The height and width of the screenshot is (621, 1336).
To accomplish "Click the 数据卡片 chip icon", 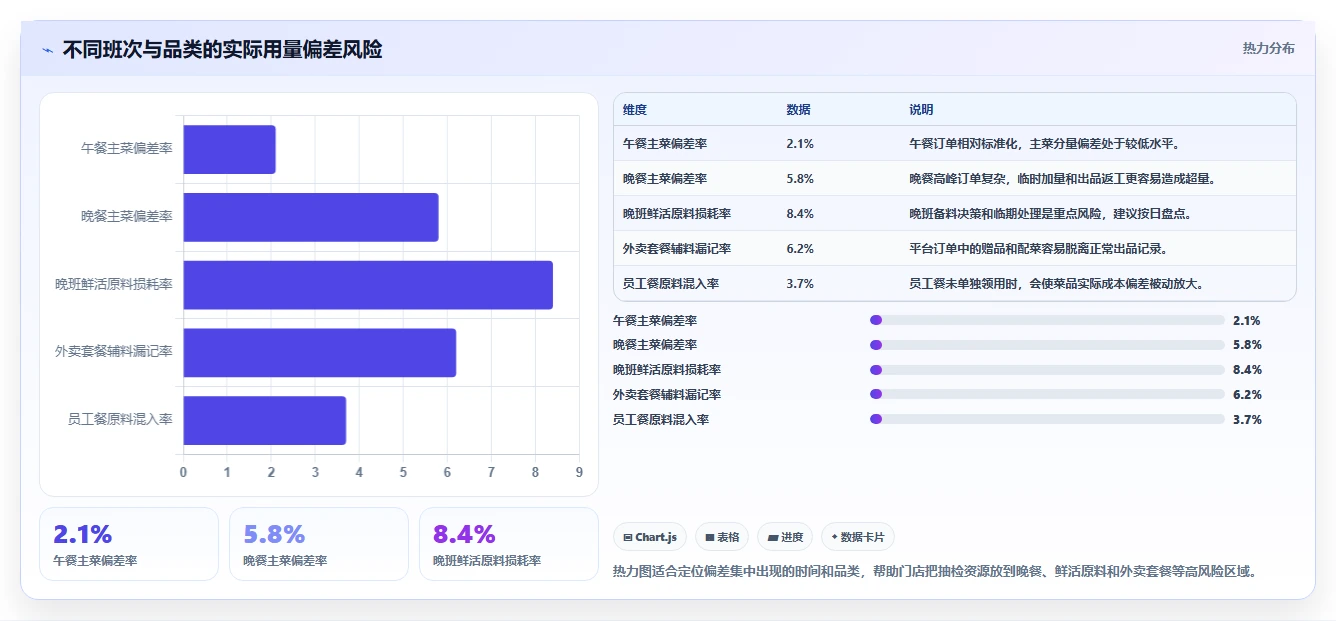I will 834,537.
